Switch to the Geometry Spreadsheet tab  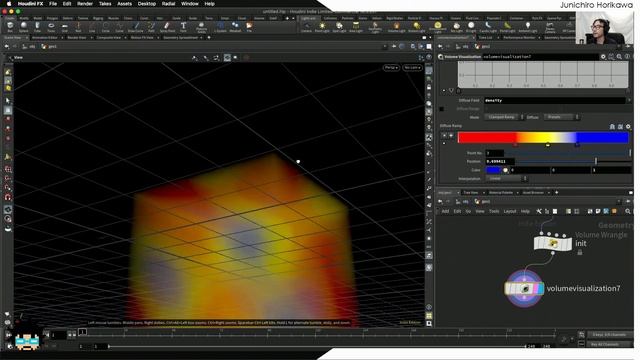tap(180, 38)
